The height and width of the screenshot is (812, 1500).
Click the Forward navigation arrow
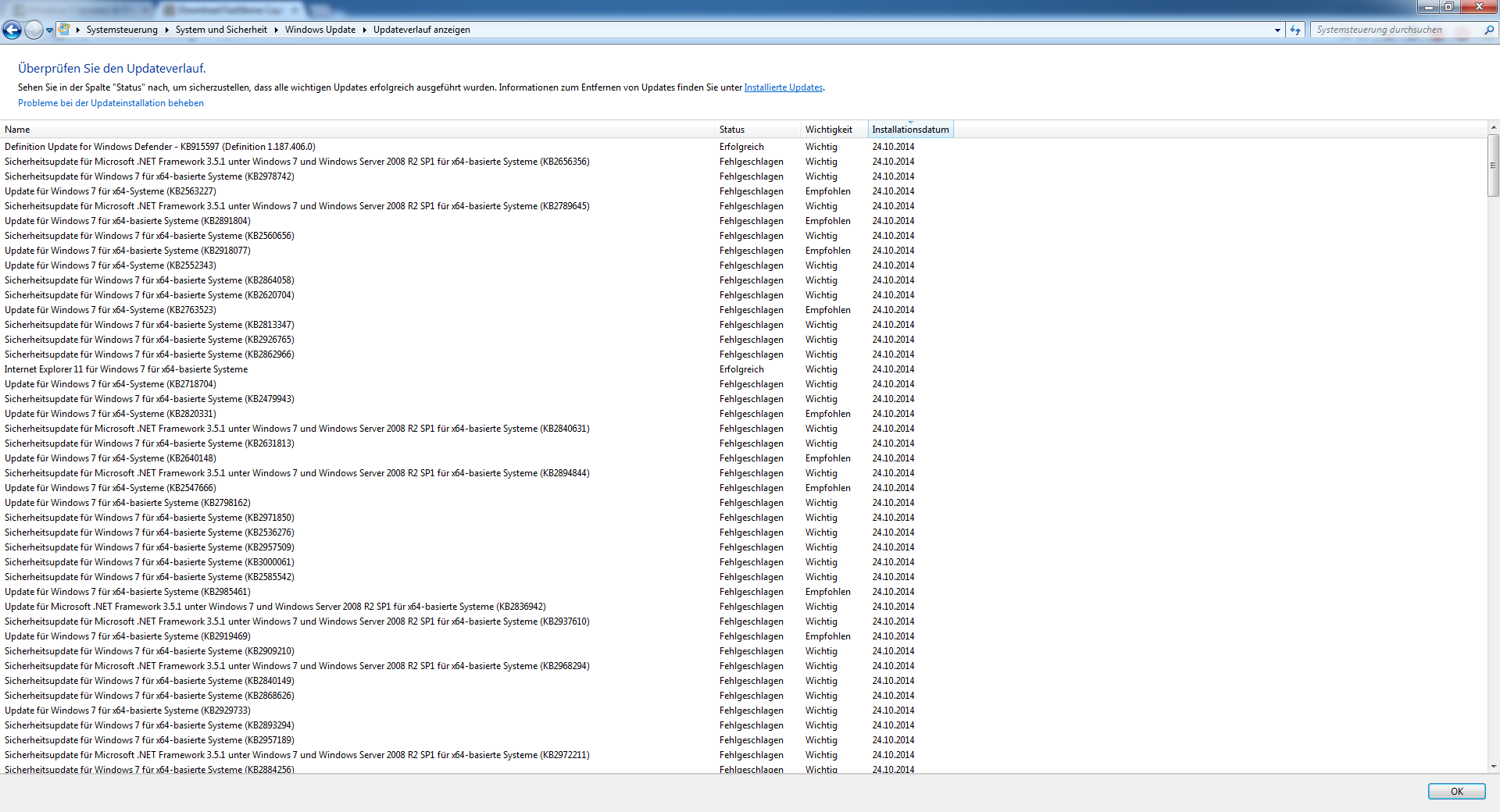33,30
